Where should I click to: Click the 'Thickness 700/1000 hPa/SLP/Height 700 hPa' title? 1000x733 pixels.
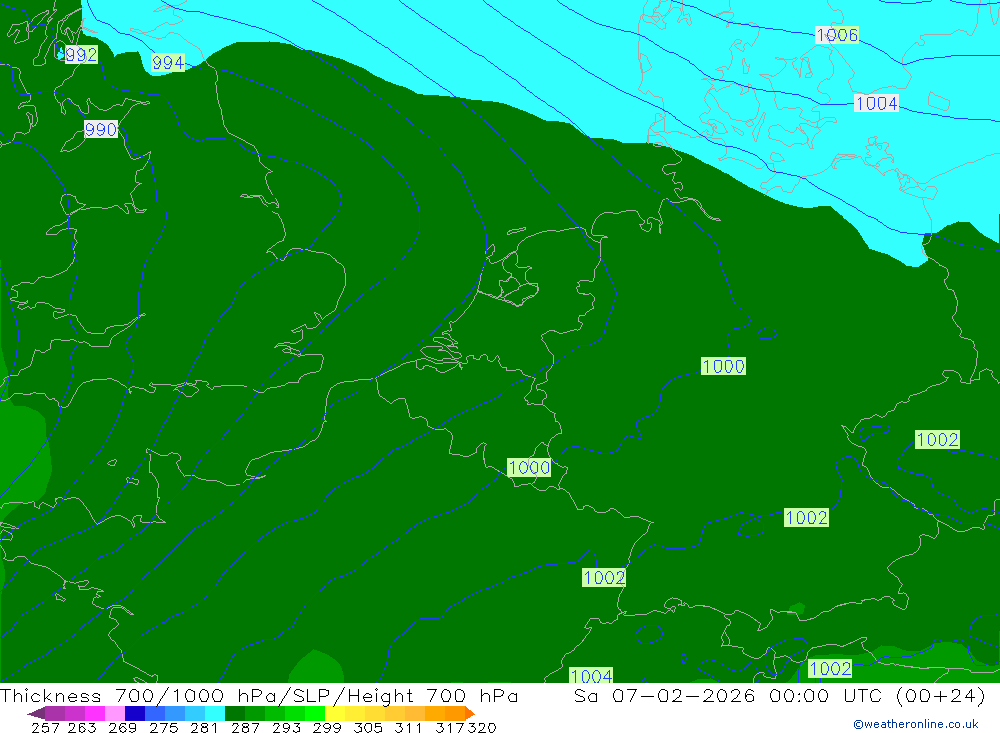click(259, 695)
